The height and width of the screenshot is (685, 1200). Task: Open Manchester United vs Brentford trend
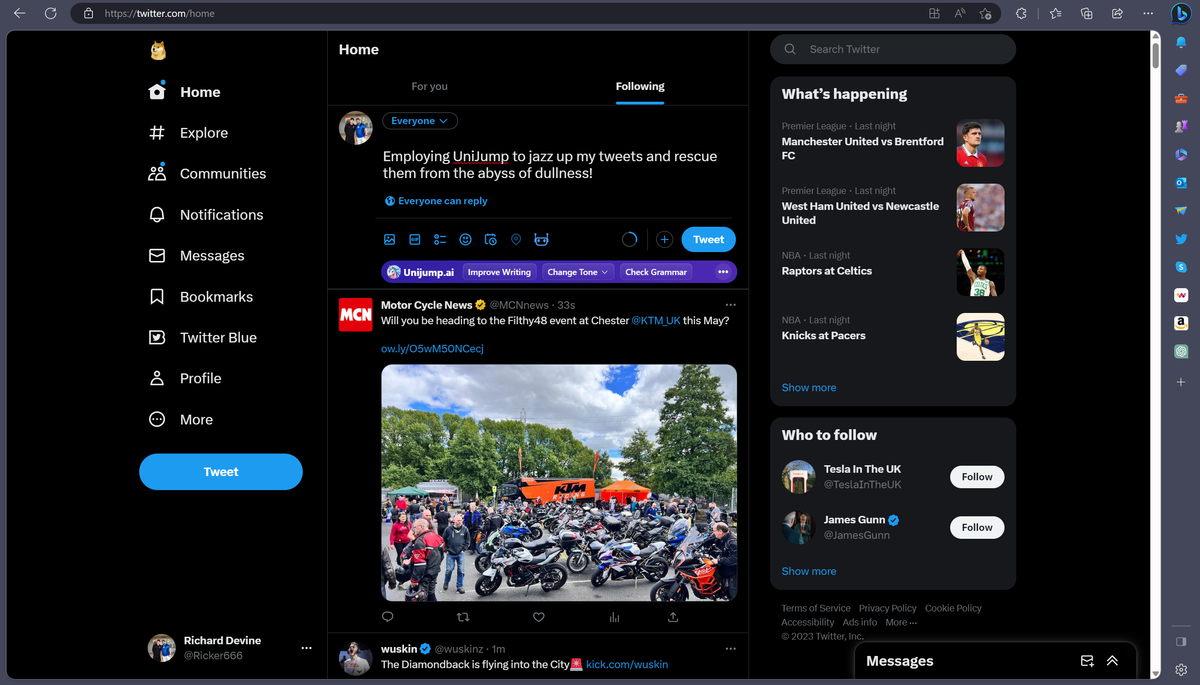click(893, 142)
